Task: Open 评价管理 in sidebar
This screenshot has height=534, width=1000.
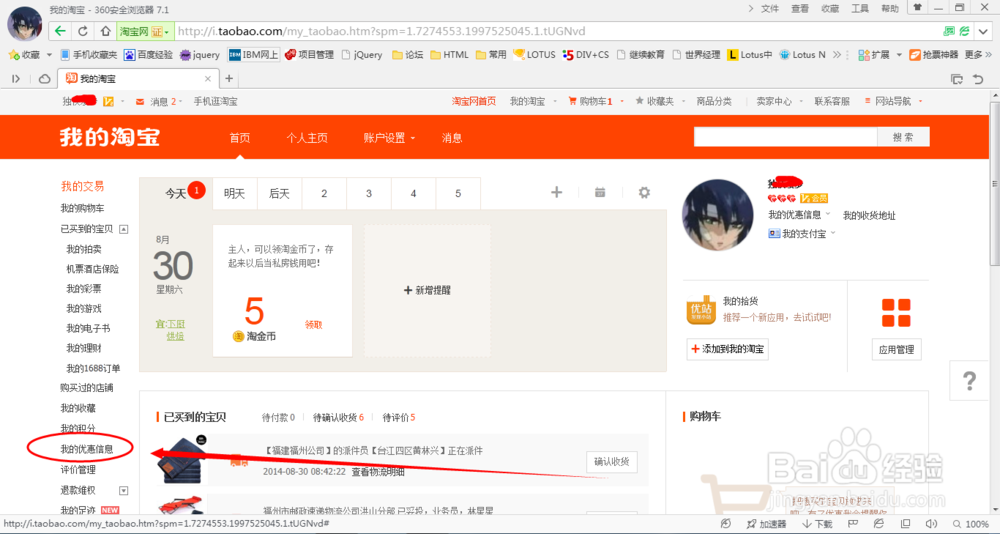Action: (78, 470)
